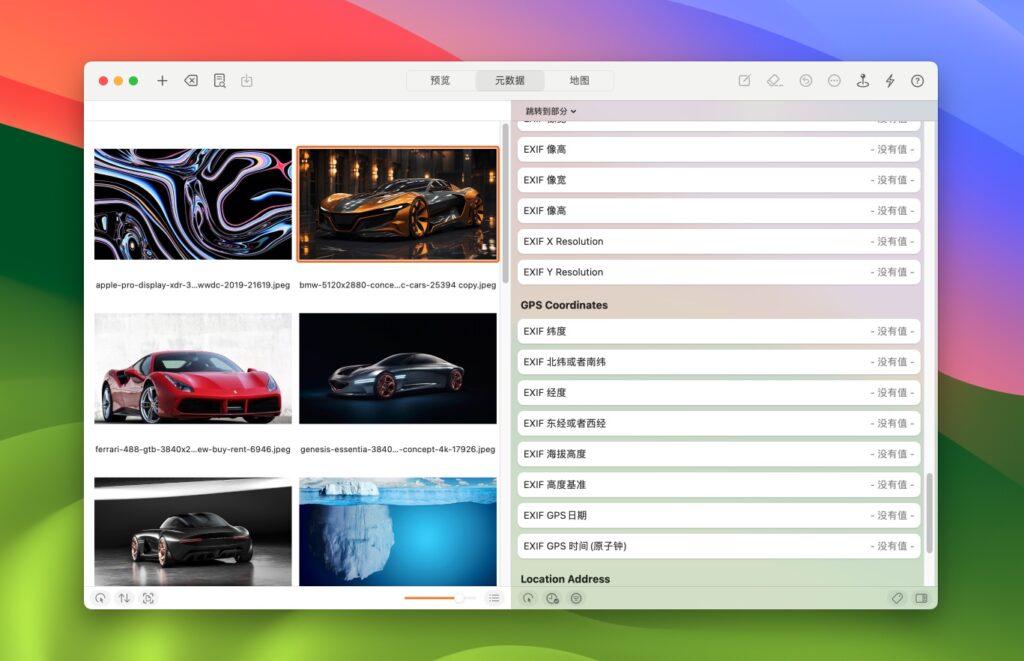Viewport: 1024px width, 661px height.
Task: Click the export/share icon
Action: pos(246,80)
